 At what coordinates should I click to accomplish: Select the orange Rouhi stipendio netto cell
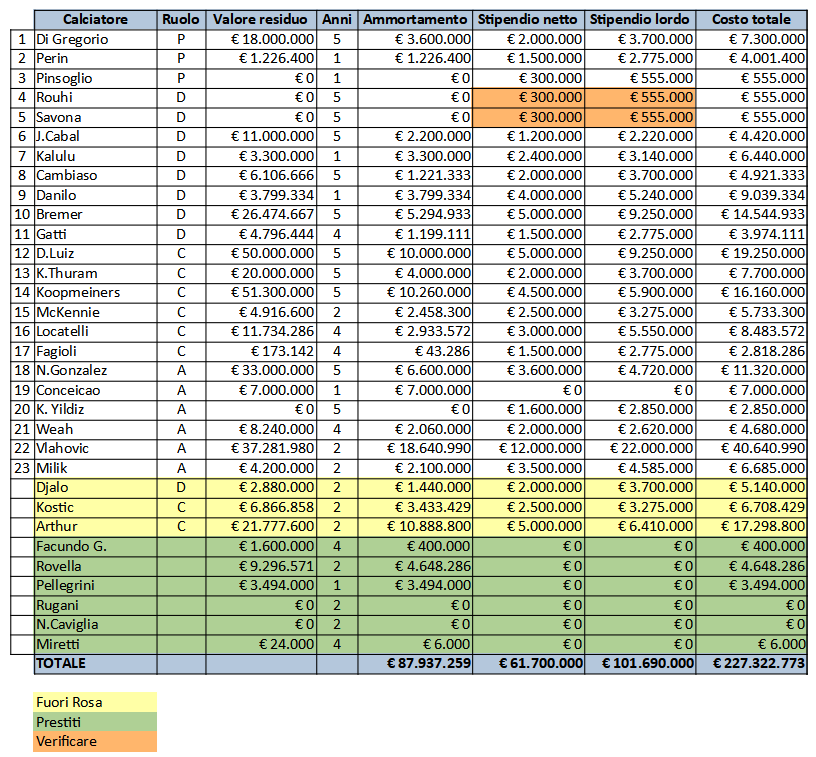[528, 97]
